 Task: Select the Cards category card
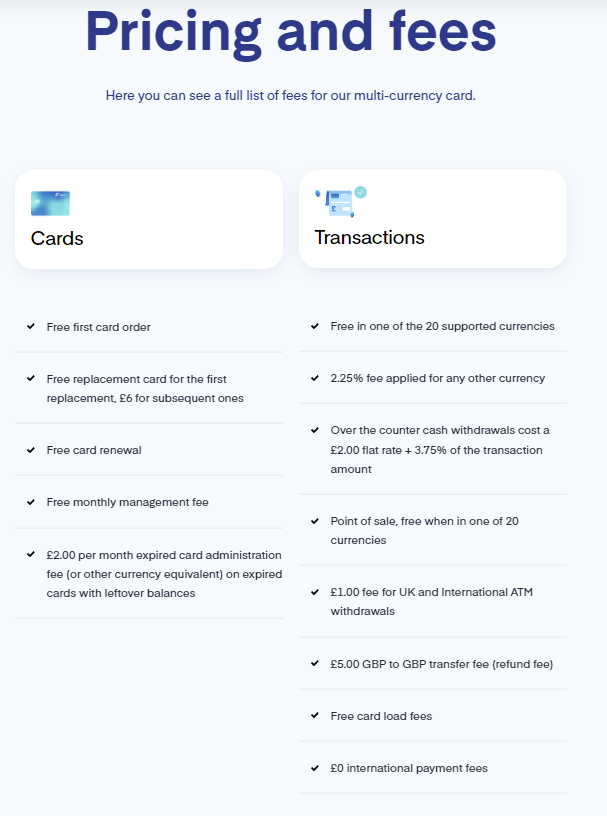(x=149, y=219)
